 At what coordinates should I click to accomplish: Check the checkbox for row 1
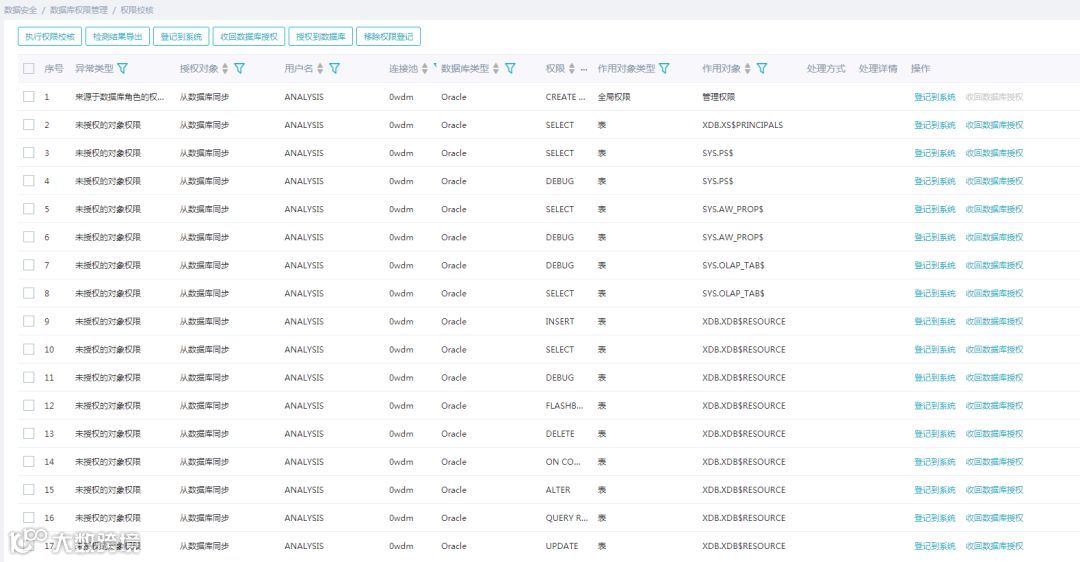point(28,96)
